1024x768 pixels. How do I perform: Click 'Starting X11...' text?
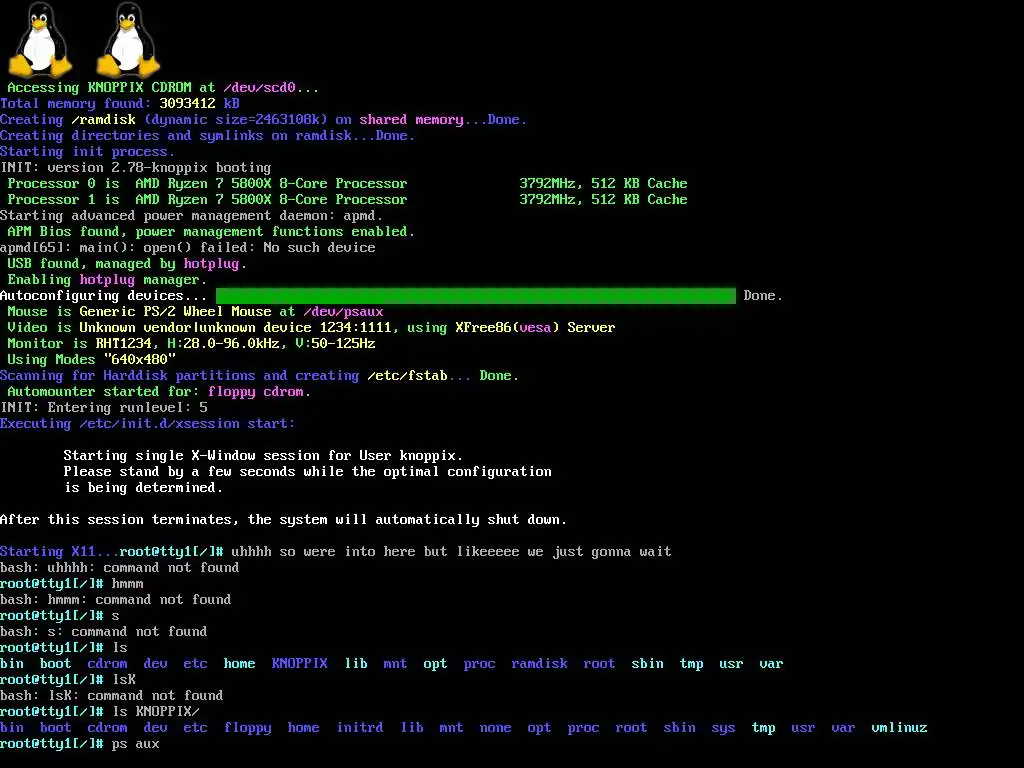click(59, 552)
